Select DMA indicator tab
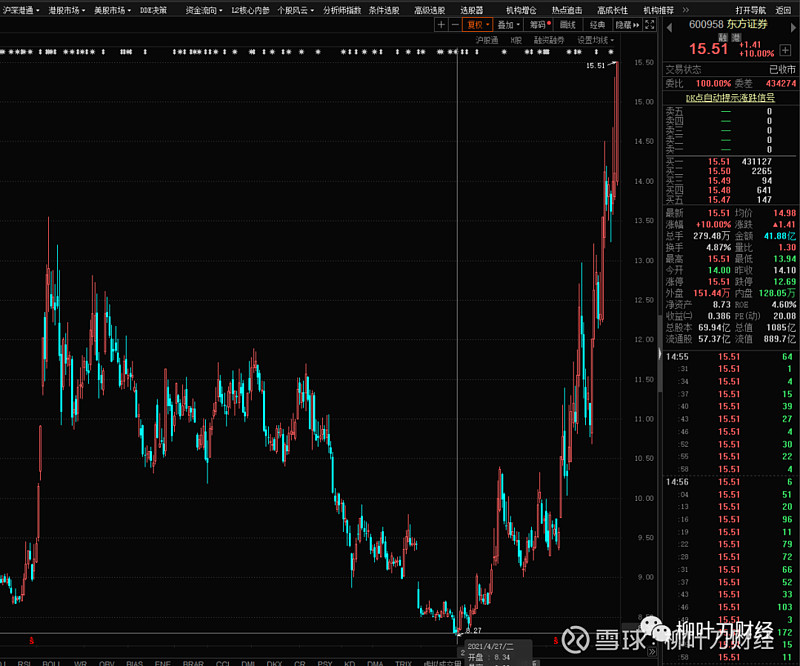 (x=375, y=663)
